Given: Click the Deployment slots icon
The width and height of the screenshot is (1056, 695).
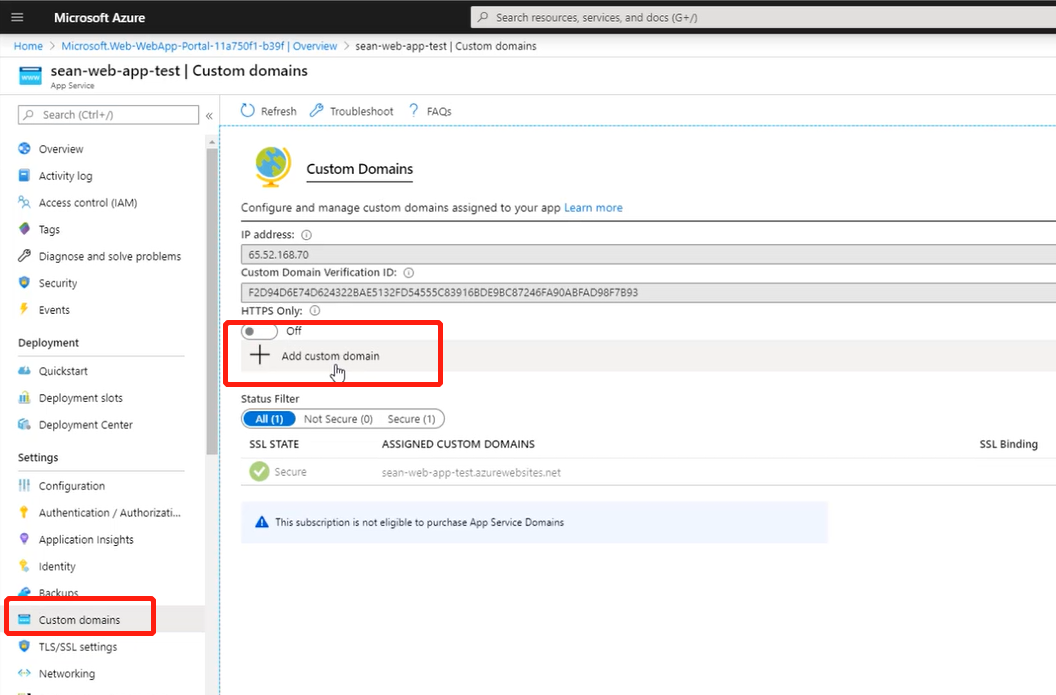Looking at the screenshot, I should (24, 397).
